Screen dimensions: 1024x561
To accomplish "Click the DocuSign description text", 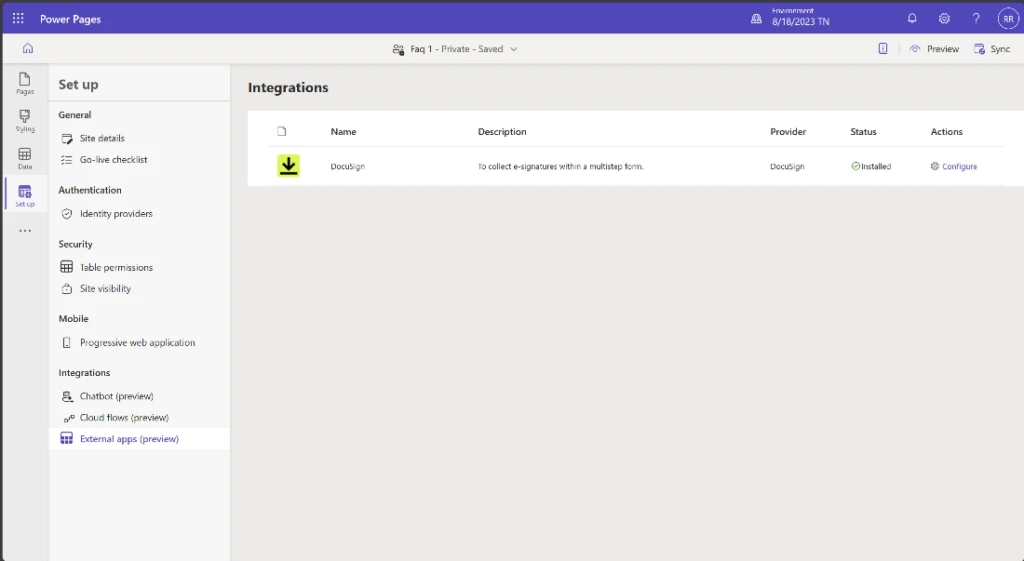I will tap(561, 167).
